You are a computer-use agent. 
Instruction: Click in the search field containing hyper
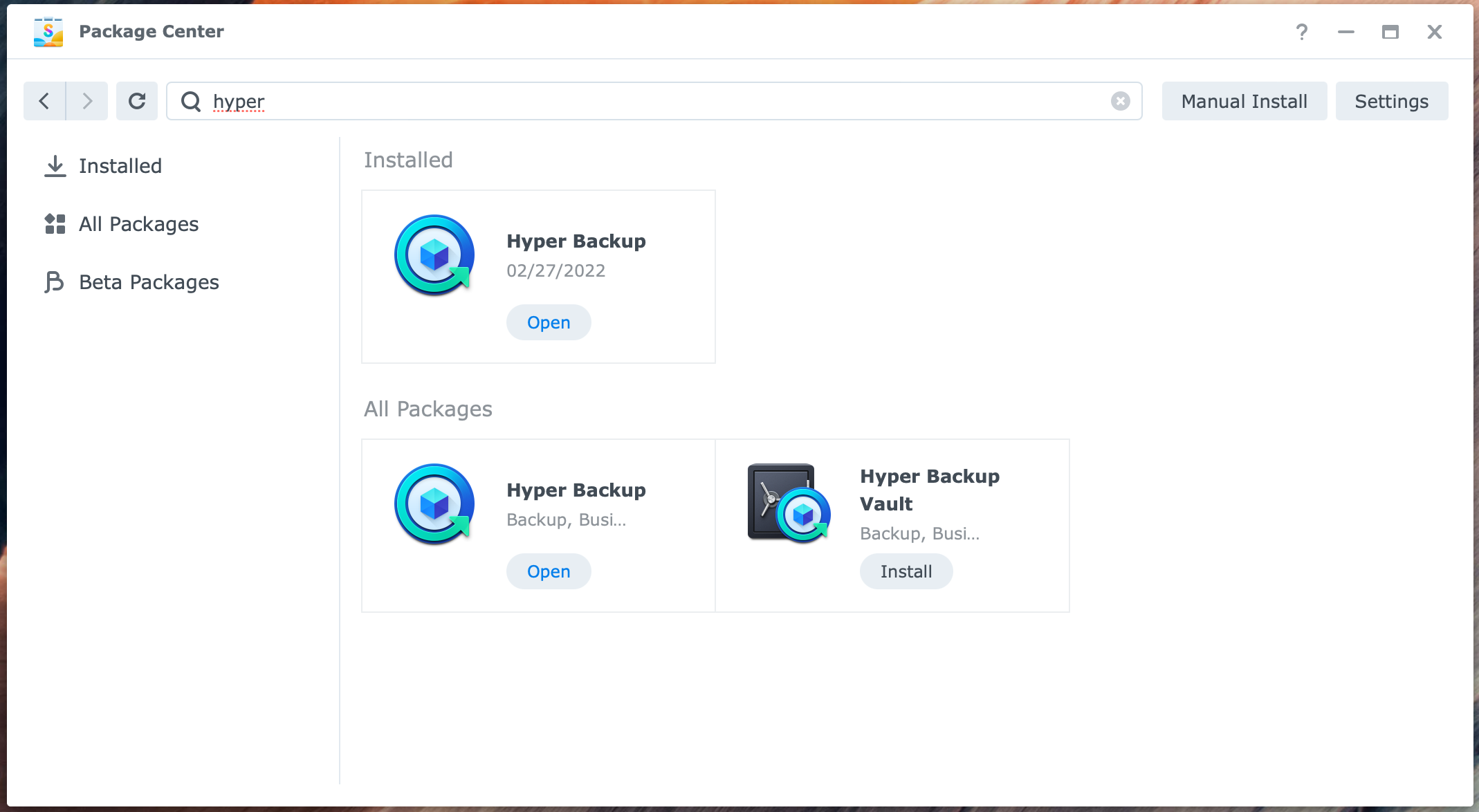[654, 101]
